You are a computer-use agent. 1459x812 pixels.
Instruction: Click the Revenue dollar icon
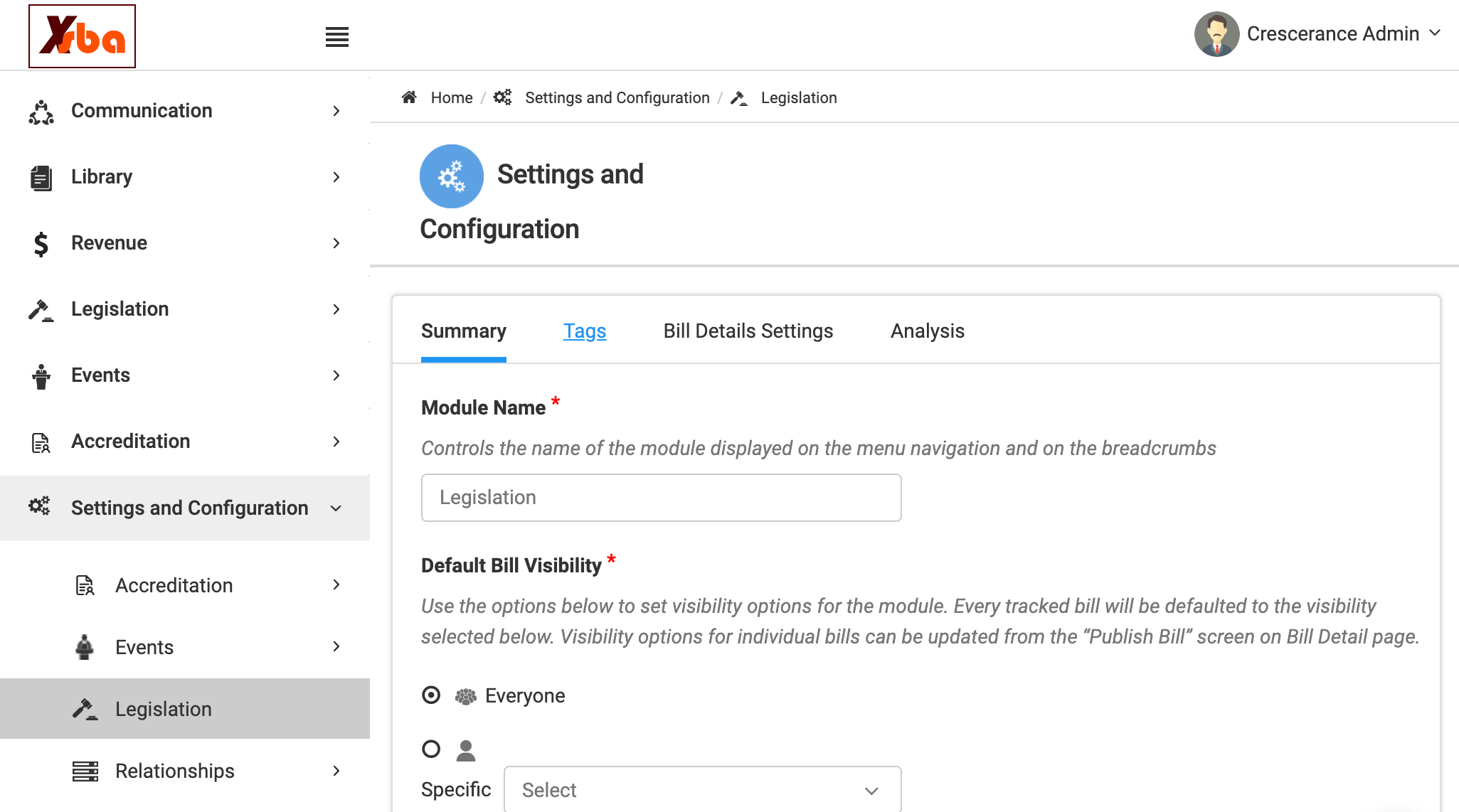coord(41,244)
